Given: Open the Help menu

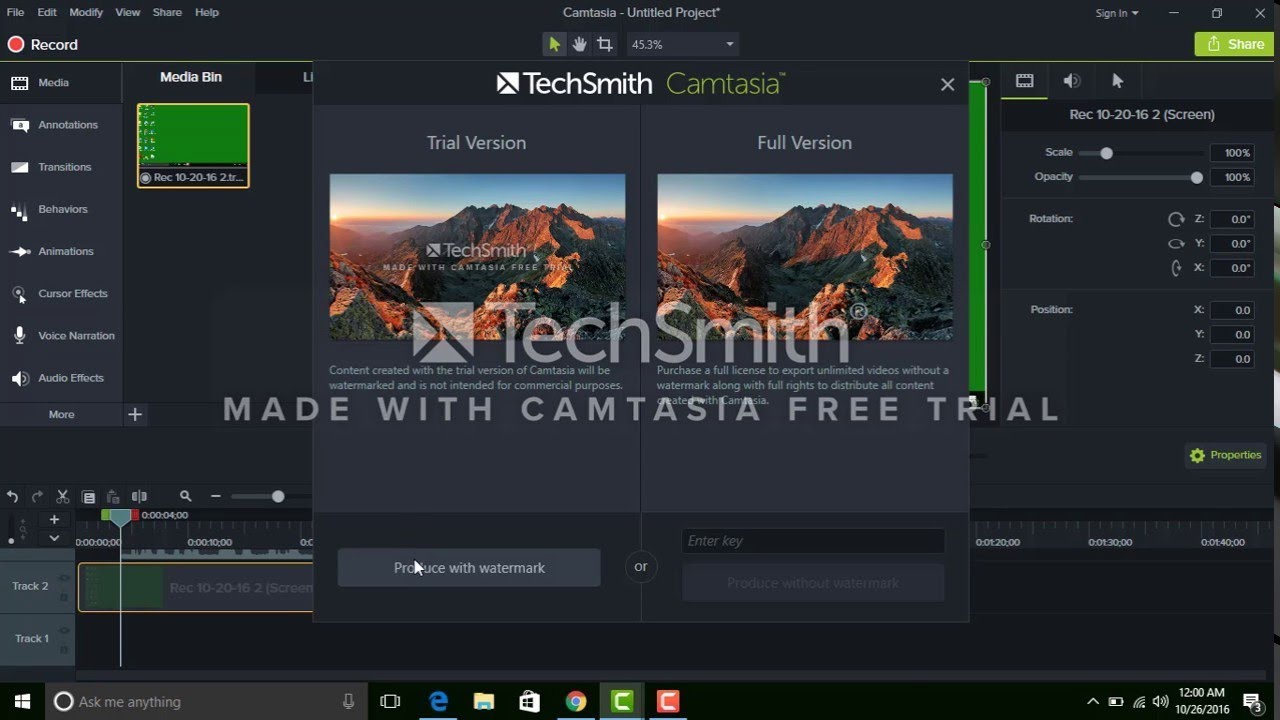Looking at the screenshot, I should click(207, 12).
